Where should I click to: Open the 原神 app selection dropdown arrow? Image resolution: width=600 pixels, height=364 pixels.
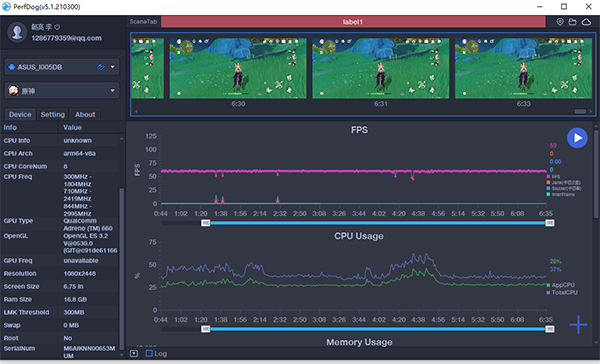(x=112, y=91)
